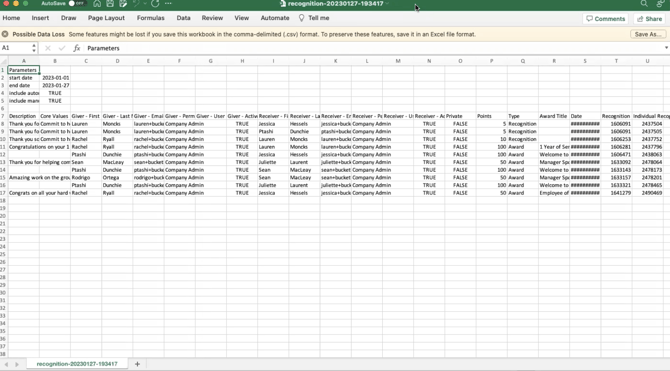Open the Page Layout tab
This screenshot has width=670, height=371.
click(106, 18)
